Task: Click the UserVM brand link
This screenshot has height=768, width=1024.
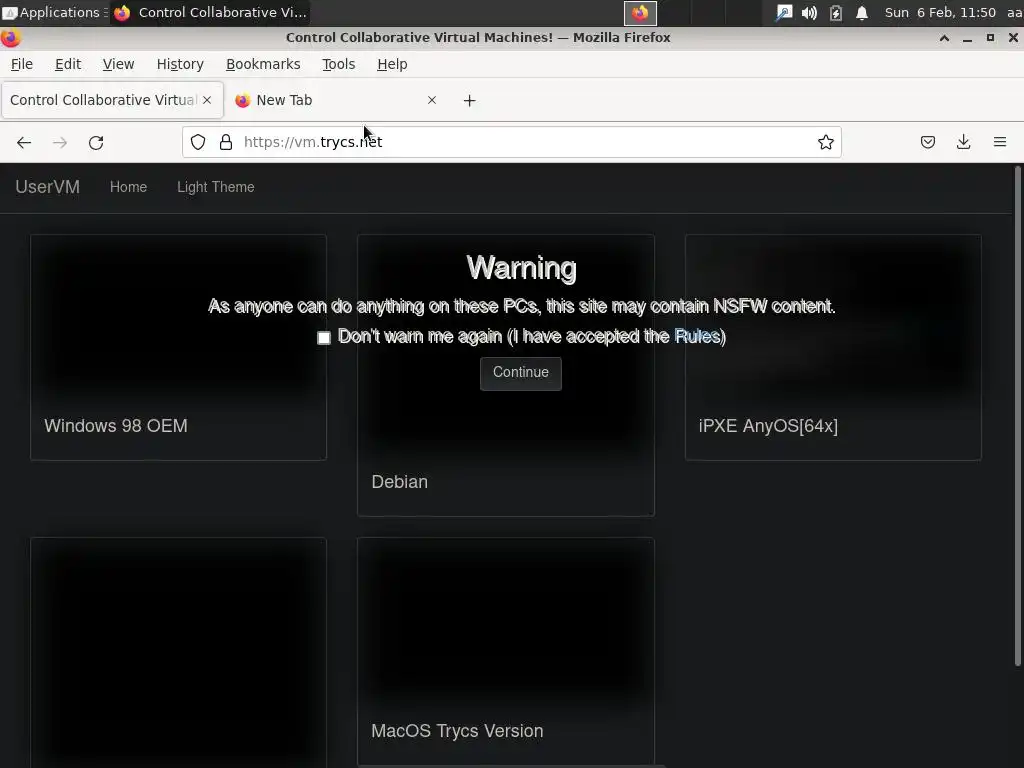Action: tap(48, 187)
